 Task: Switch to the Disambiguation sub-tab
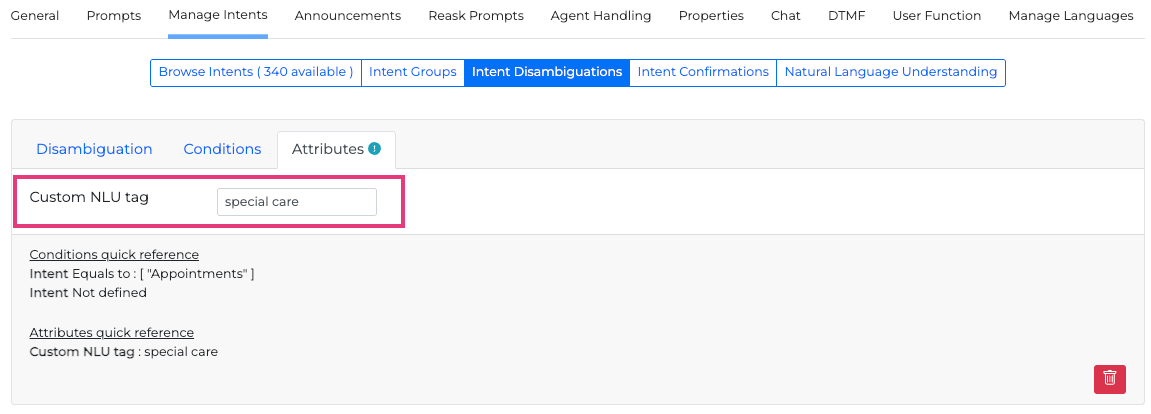point(94,149)
